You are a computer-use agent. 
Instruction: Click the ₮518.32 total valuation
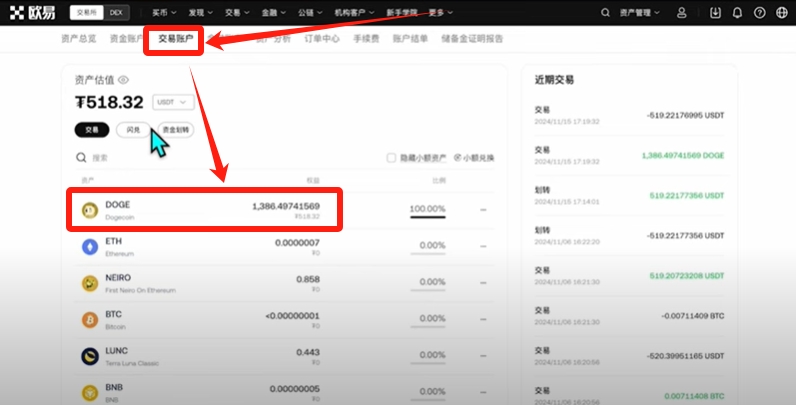pos(110,102)
